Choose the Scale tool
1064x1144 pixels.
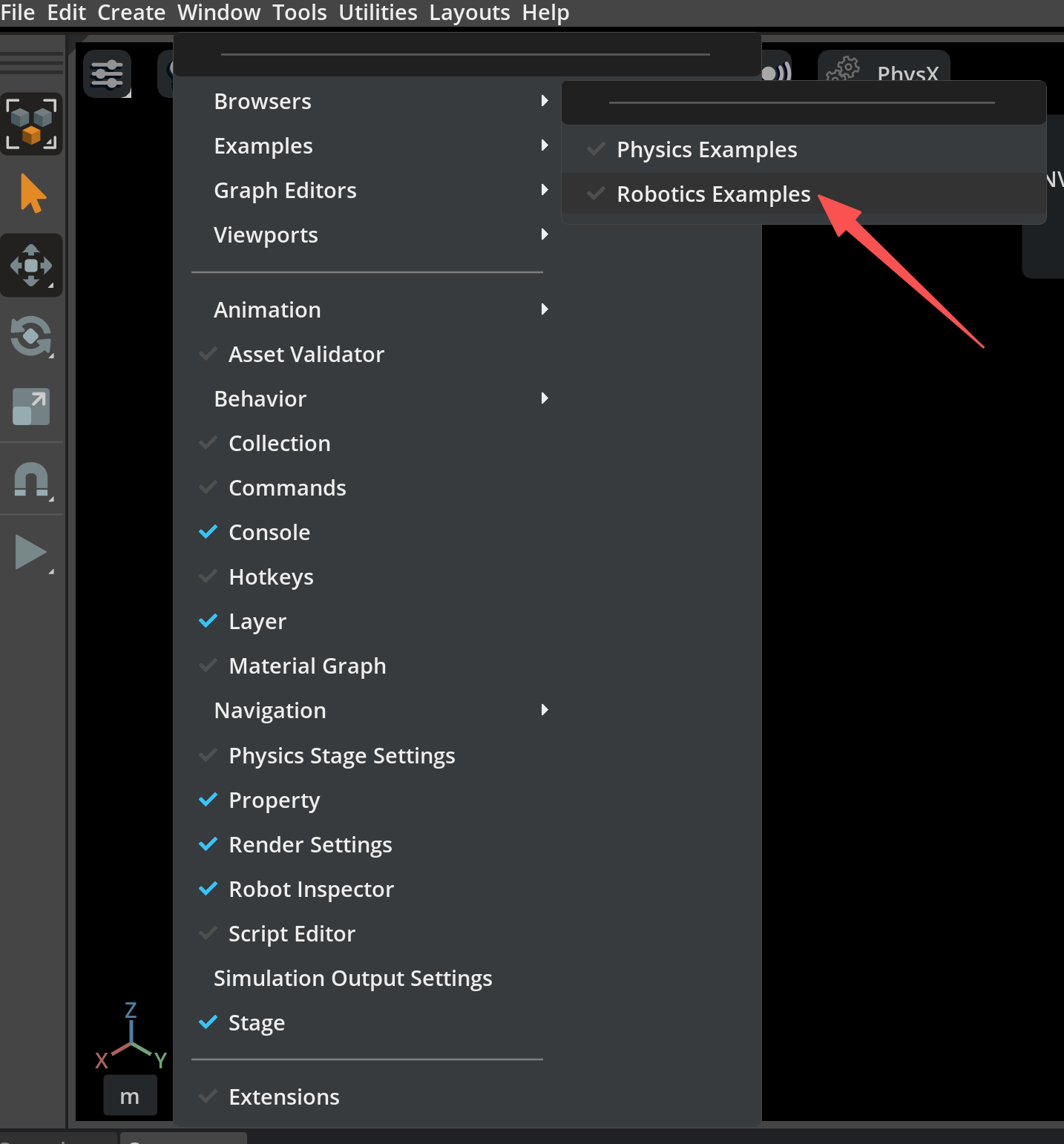[31, 407]
